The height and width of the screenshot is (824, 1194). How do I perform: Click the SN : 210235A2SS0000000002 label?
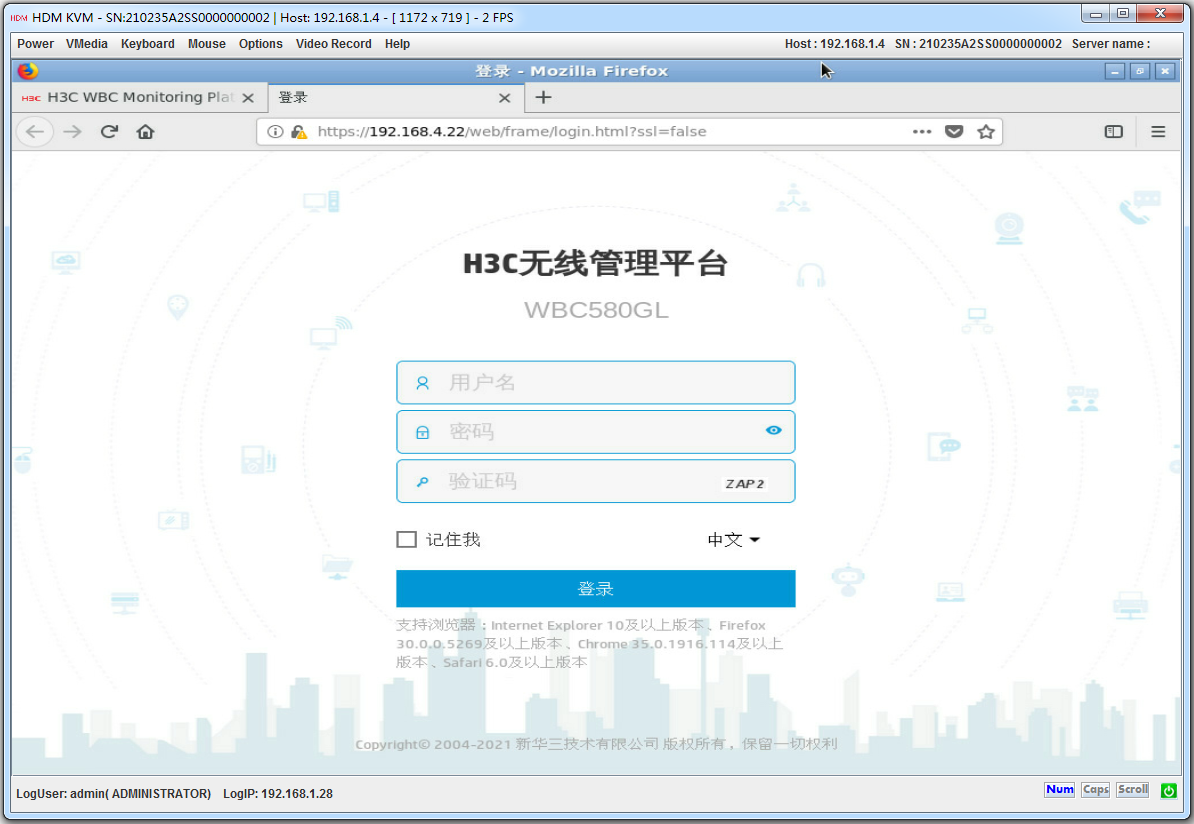pos(979,44)
